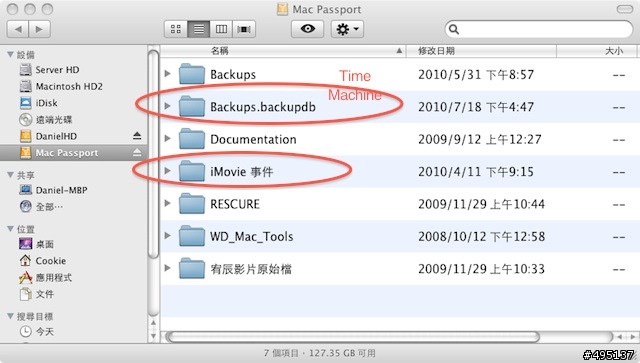Click date 2008/10/12 下午12:58
This screenshot has height=363, width=640.
[x=481, y=237]
